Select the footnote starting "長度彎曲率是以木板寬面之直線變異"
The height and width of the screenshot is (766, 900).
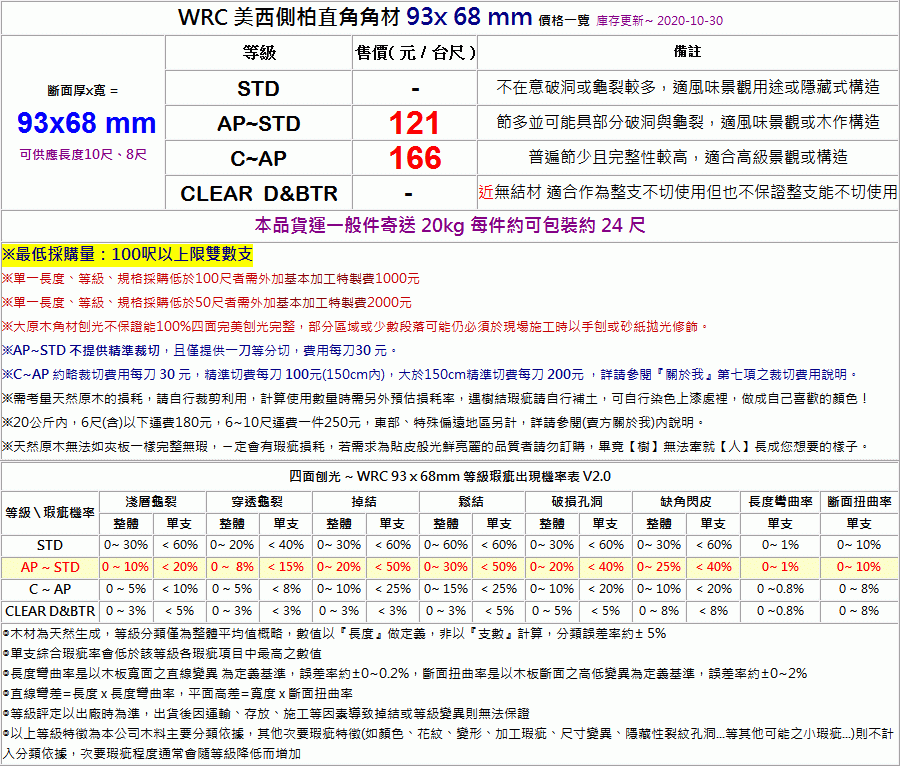[x=405, y=674]
